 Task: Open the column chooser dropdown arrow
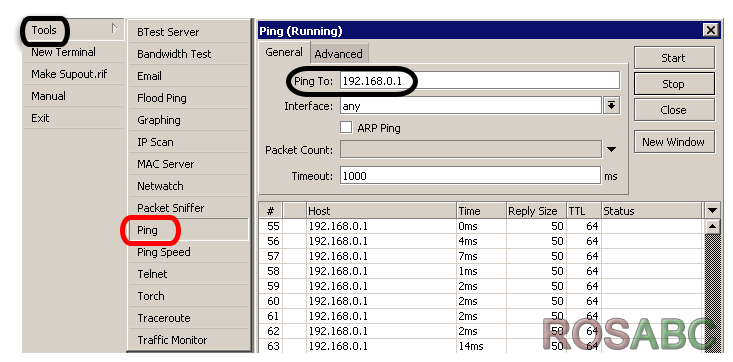(712, 210)
